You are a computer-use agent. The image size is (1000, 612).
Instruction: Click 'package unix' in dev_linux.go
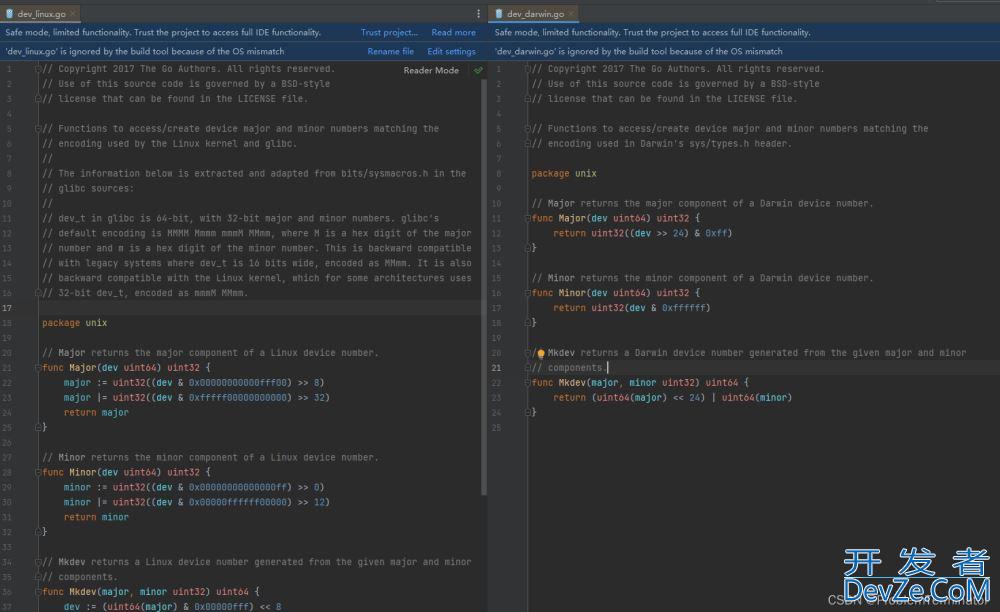pyautogui.click(x=75, y=323)
